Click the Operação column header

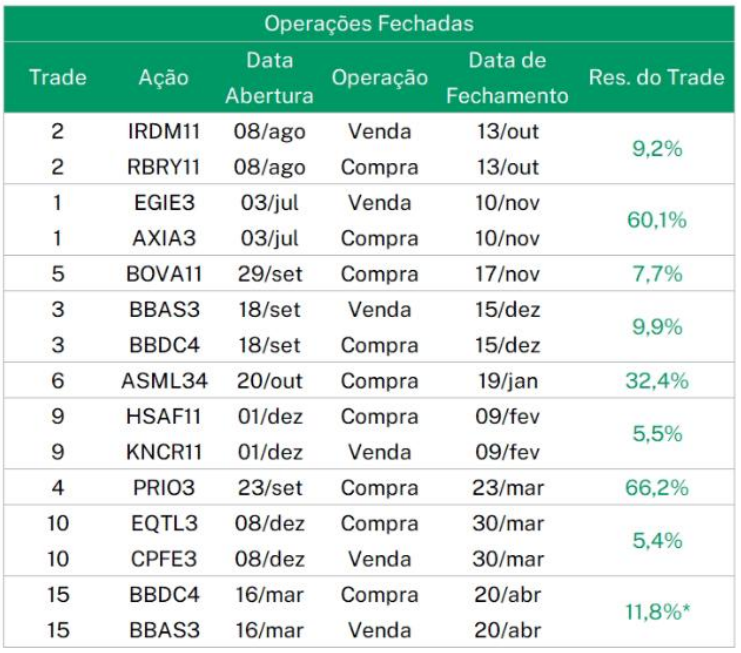[x=380, y=77]
